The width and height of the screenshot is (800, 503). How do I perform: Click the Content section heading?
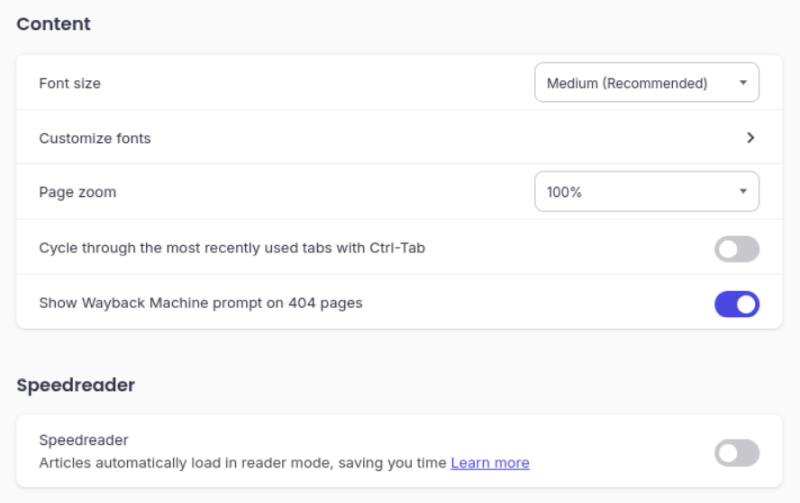(54, 24)
